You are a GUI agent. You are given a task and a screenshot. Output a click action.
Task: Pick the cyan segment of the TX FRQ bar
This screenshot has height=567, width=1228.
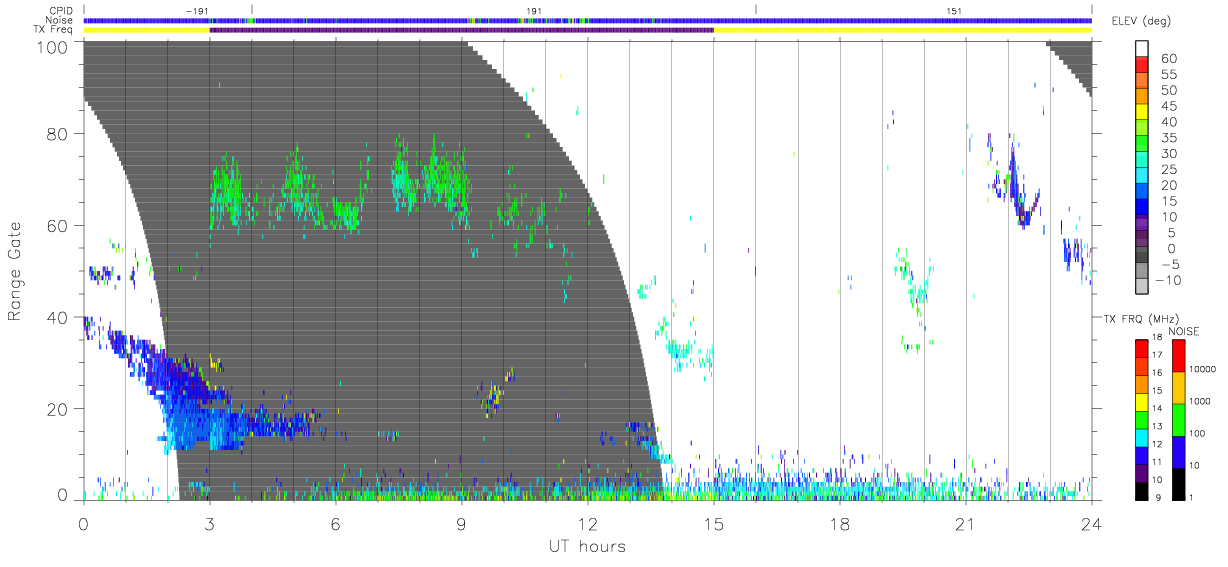point(1142,436)
